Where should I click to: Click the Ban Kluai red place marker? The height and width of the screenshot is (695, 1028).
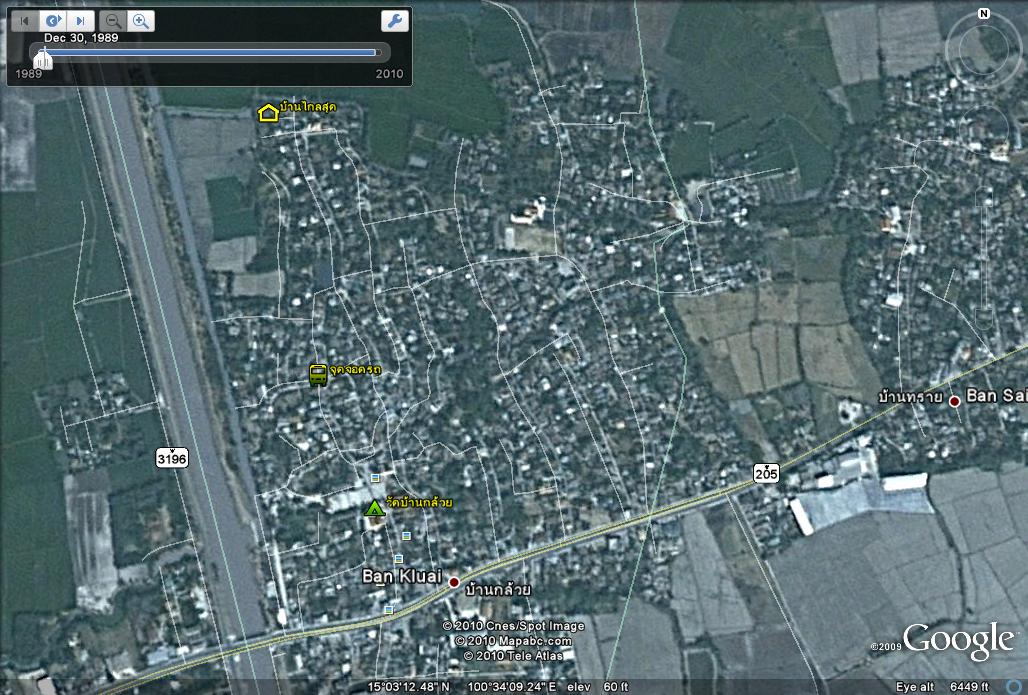[453, 582]
